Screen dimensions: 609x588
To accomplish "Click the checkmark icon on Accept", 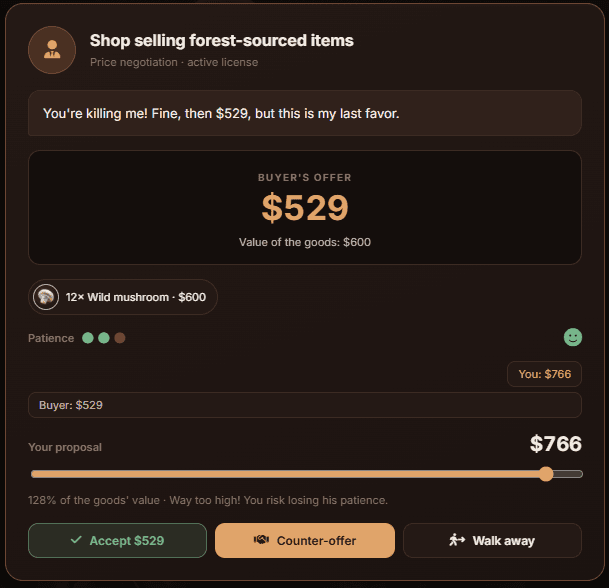I will point(76,540).
